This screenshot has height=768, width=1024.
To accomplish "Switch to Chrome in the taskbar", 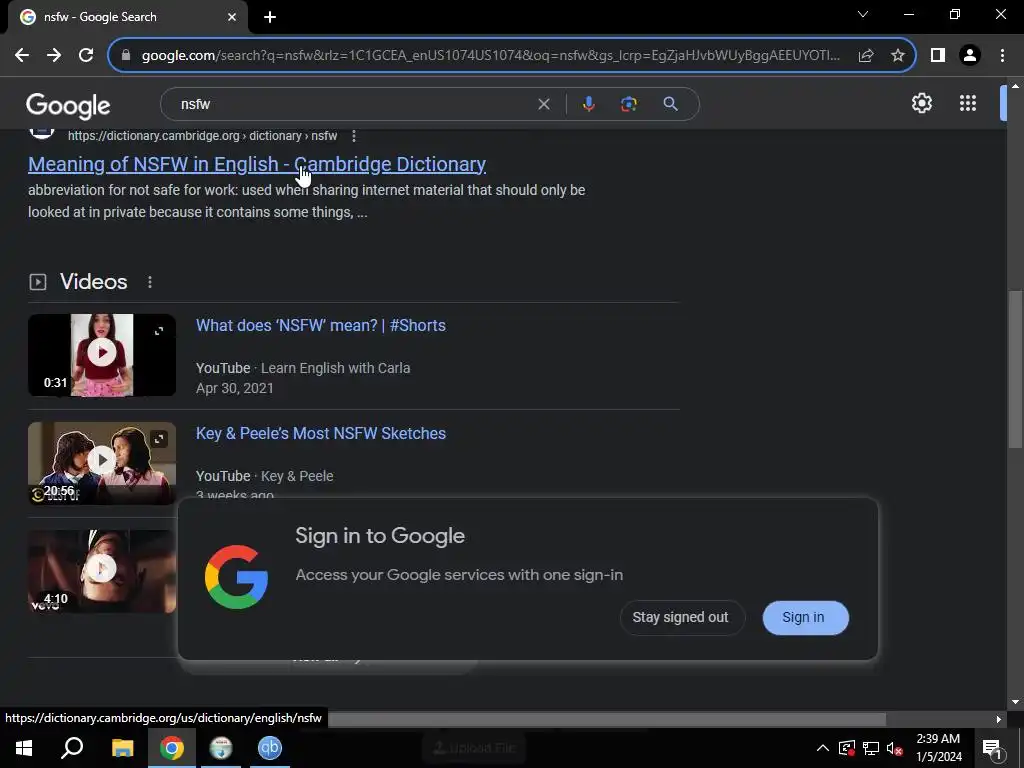I will coord(172,748).
